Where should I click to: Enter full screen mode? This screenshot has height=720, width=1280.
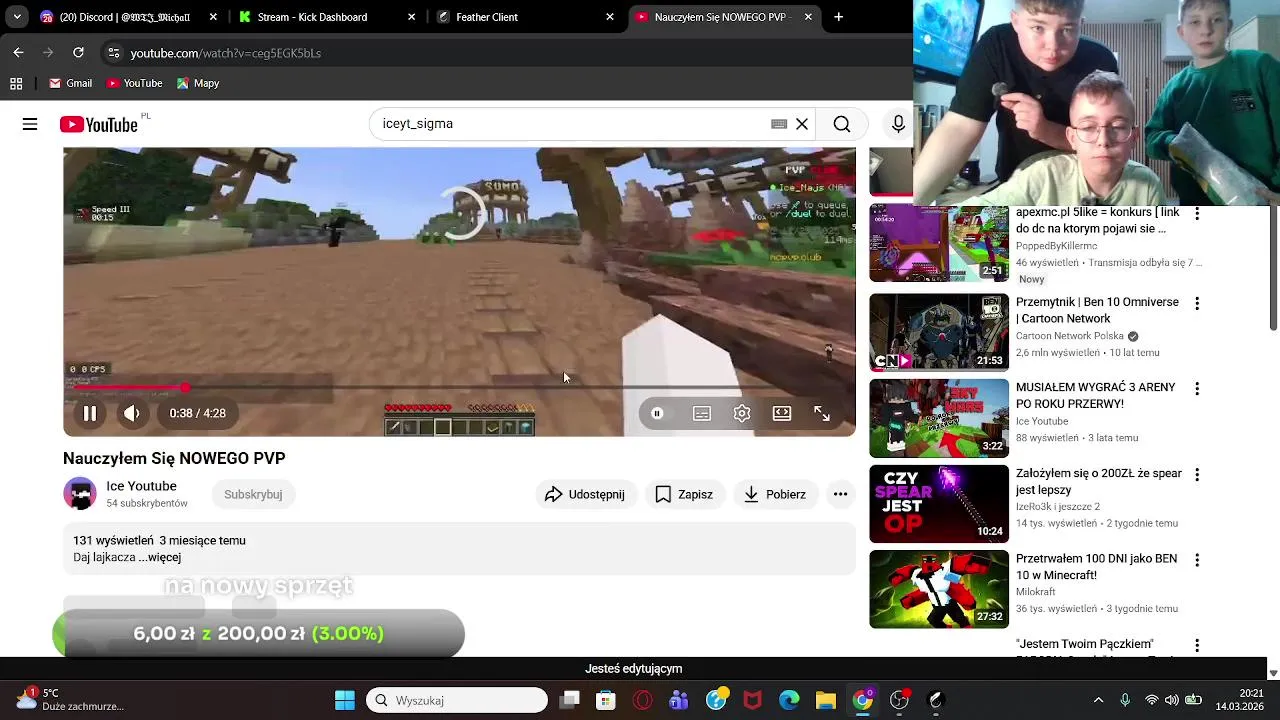coord(822,413)
